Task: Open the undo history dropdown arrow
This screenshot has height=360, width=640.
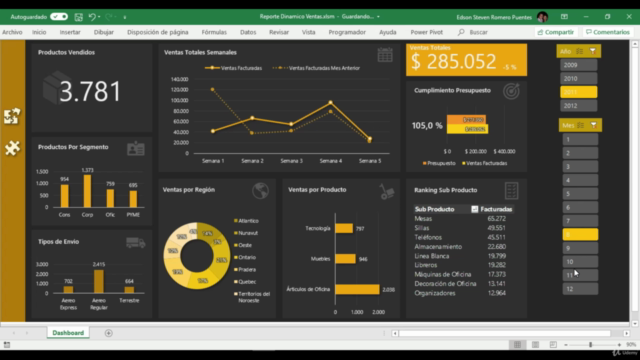Action: click(99, 17)
